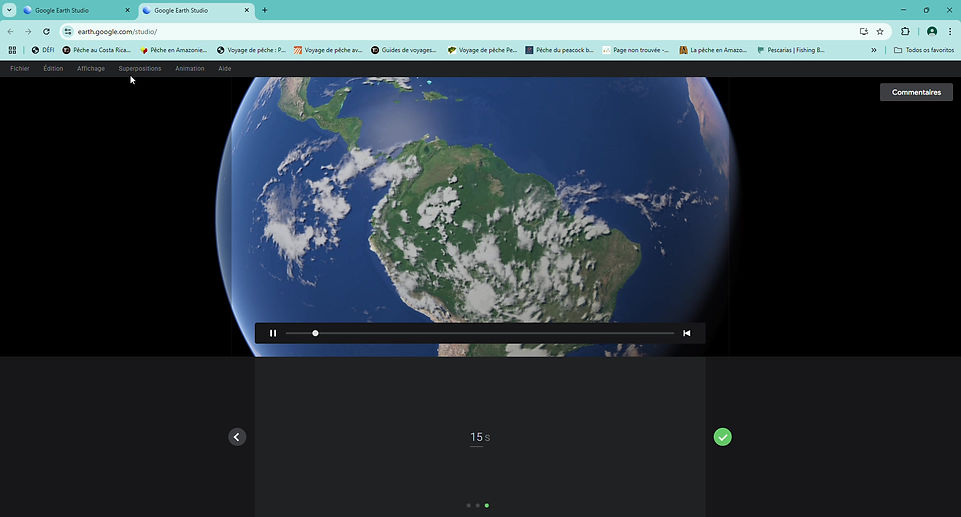Open the DÉFI bookmark
Screen dimensions: 961x517
43,50
